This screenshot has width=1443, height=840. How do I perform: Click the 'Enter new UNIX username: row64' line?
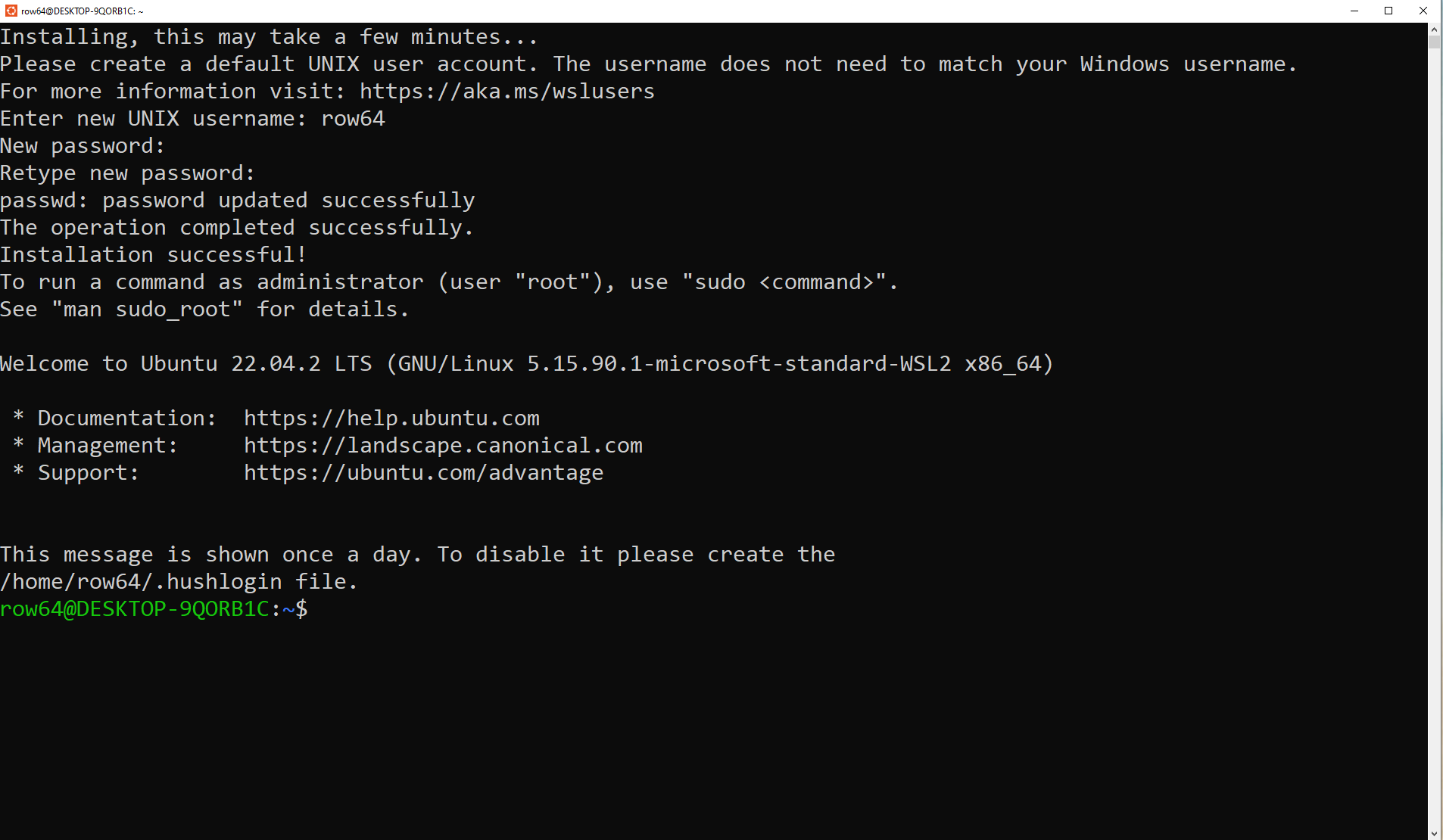pos(192,119)
